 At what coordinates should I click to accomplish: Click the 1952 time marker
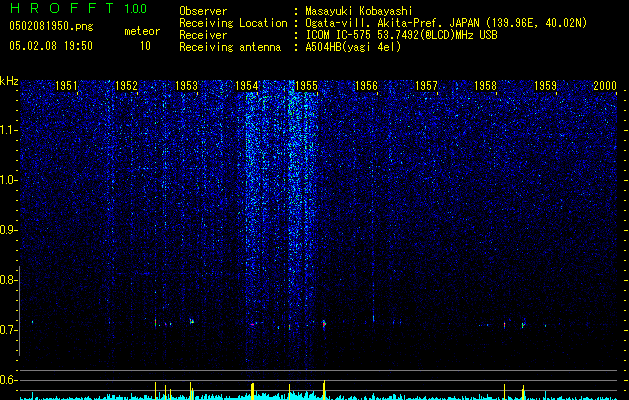126,86
